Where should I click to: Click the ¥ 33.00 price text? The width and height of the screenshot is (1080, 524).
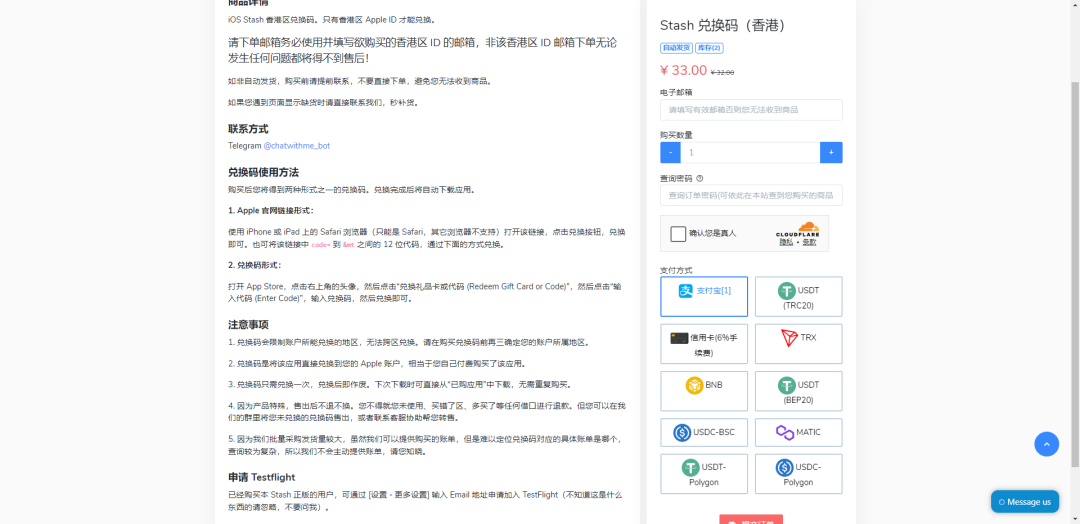tap(683, 70)
